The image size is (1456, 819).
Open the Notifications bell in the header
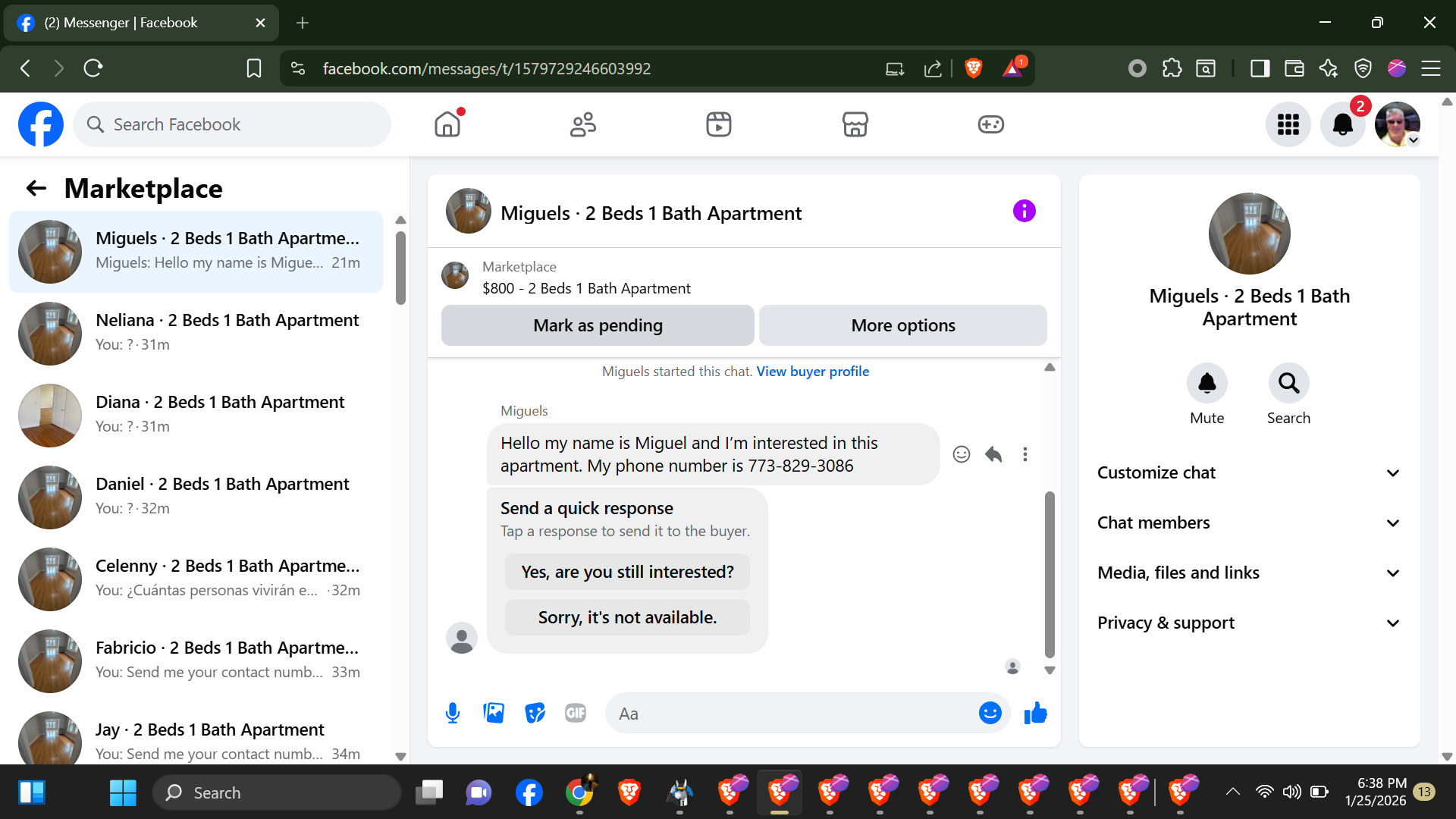[x=1342, y=124]
